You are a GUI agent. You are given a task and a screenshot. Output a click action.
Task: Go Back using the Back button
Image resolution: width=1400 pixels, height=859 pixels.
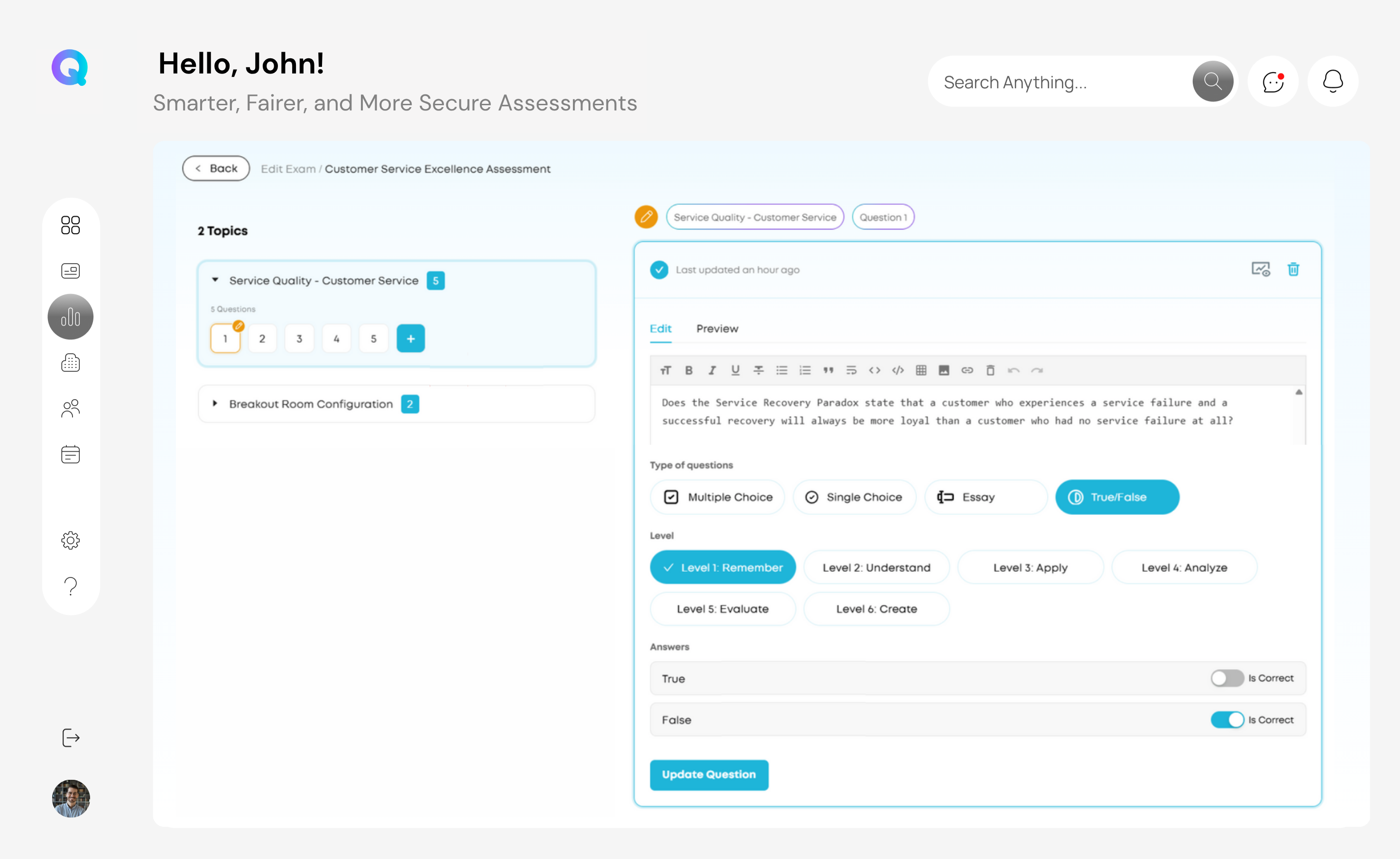tap(216, 169)
